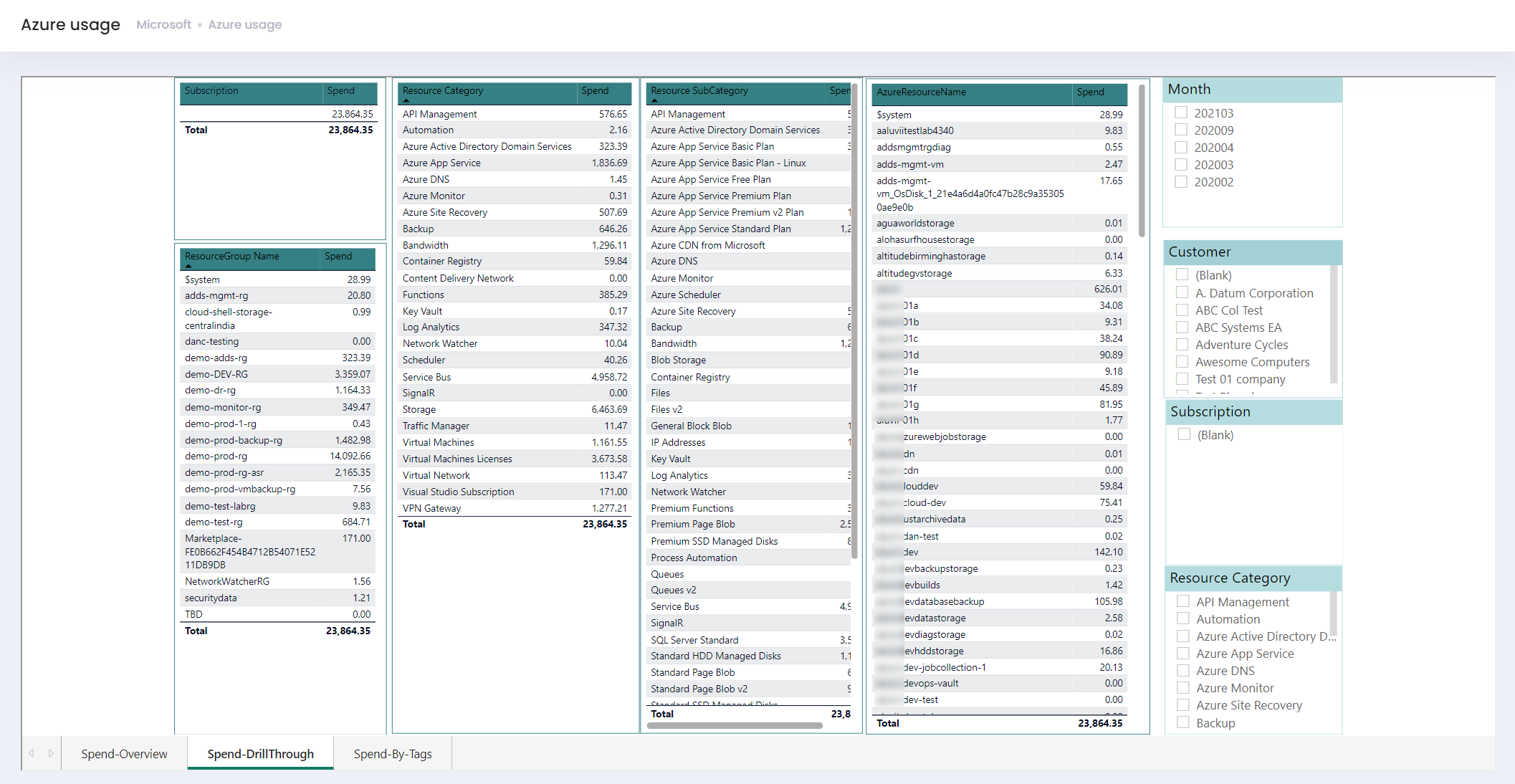This screenshot has width=1515, height=784.
Task: Select Azure DNS slicer checkbox
Action: point(1183,670)
